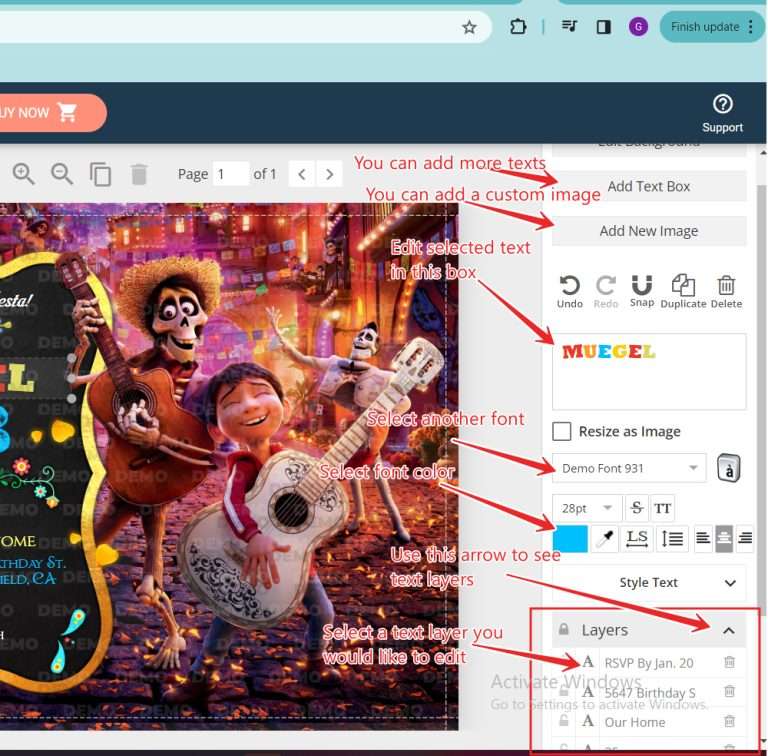Duplicate the selected element
Image resolution: width=768 pixels, height=756 pixels.
(x=683, y=292)
